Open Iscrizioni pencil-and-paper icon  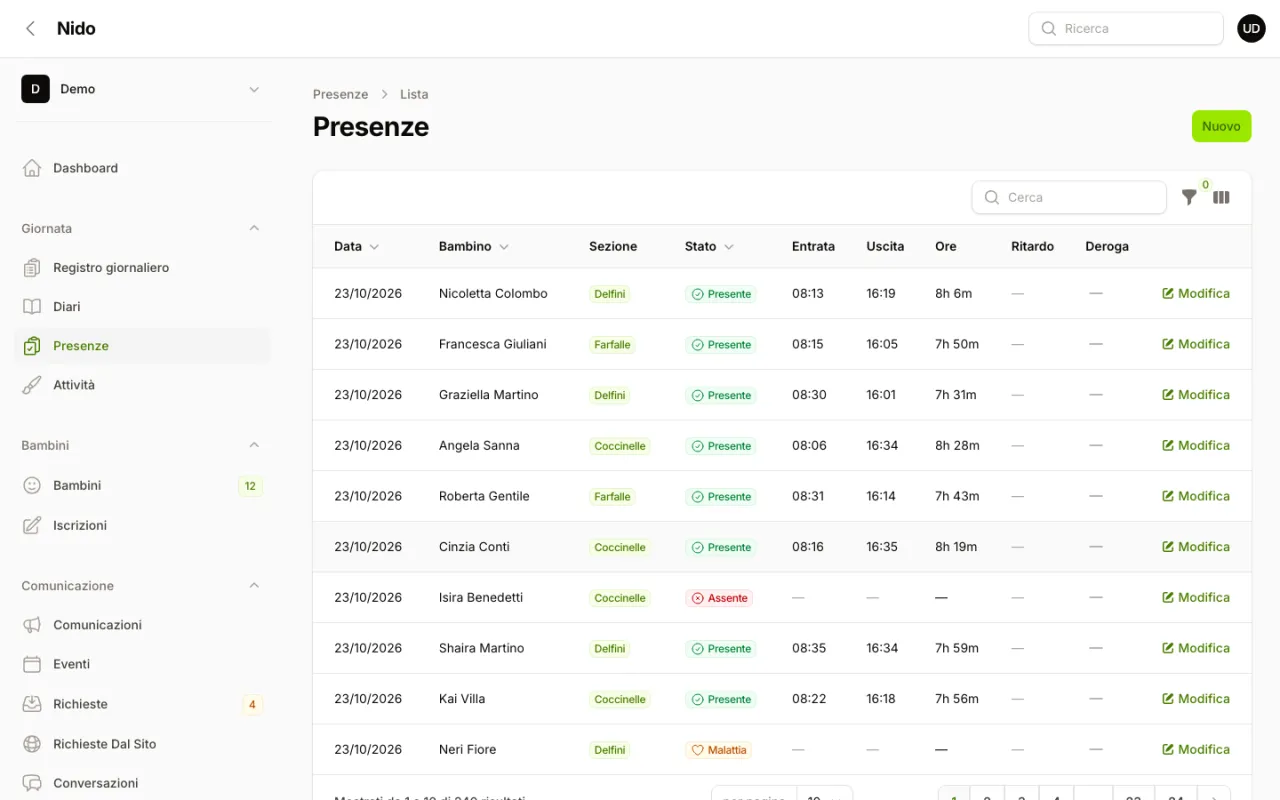click(32, 525)
